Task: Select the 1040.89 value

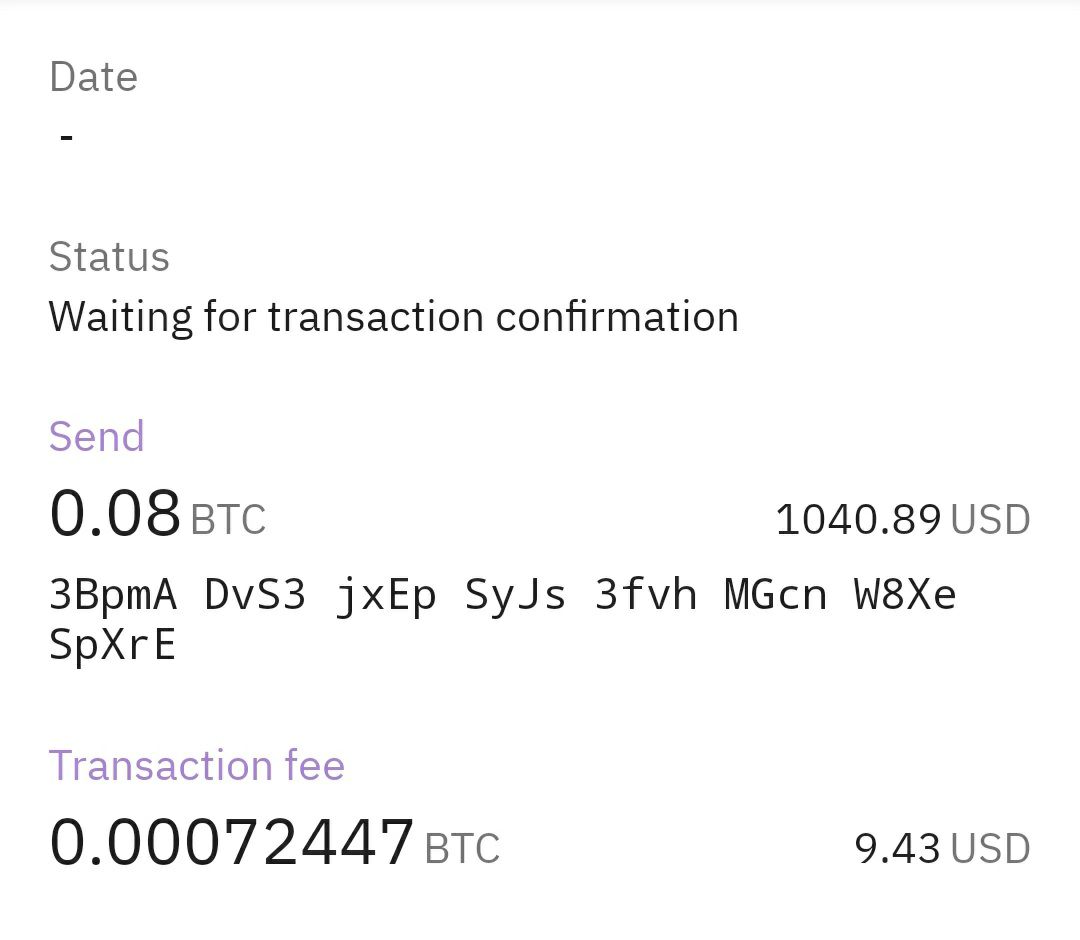Action: pos(858,520)
